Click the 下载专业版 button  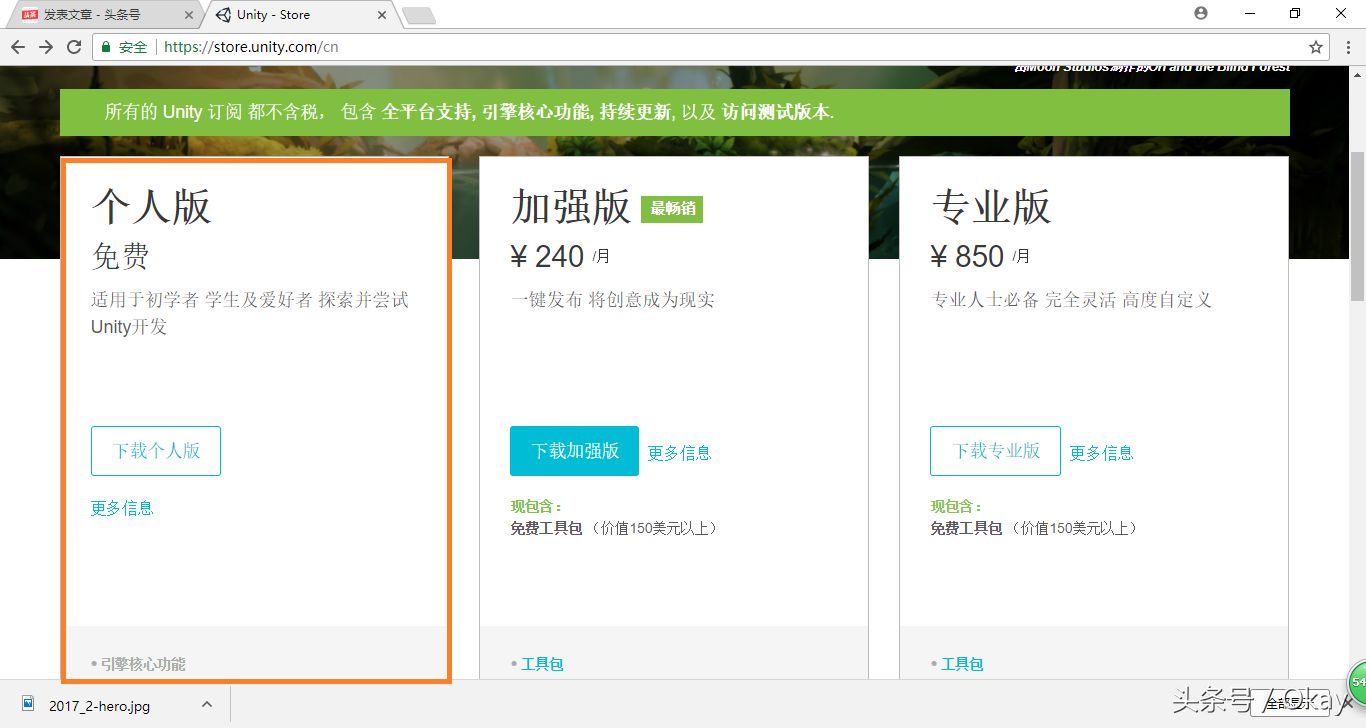(x=995, y=451)
